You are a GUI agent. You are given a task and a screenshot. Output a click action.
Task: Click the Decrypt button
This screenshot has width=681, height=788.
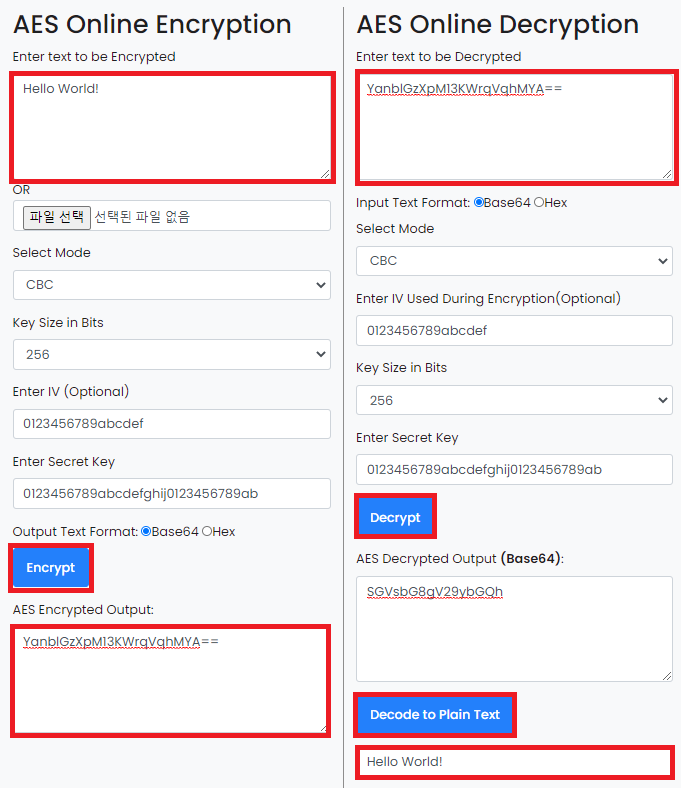[395, 518]
